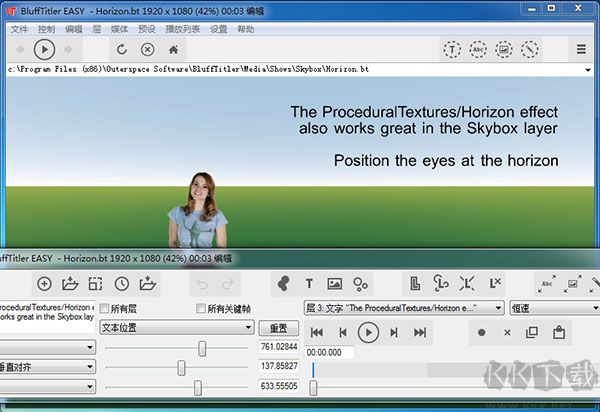The width and height of the screenshot is (600, 412).
Task: Expand the 文本位置 property dropdown
Action: click(x=177, y=327)
